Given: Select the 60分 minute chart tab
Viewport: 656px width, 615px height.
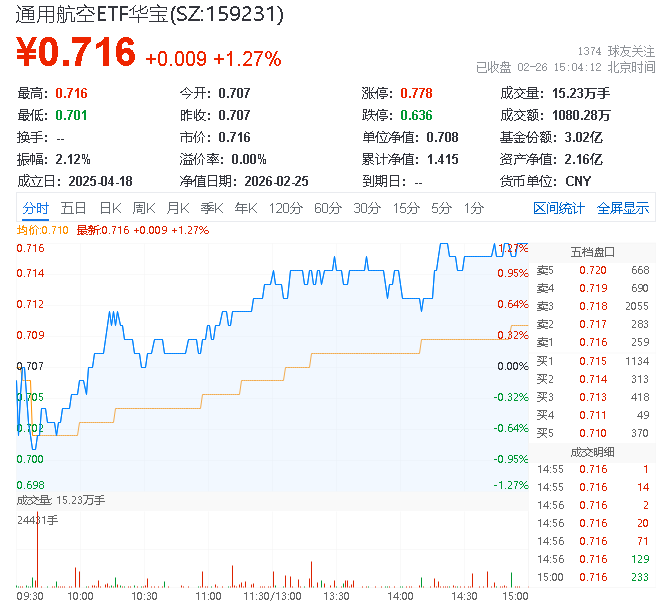Looking at the screenshot, I should tap(328, 208).
